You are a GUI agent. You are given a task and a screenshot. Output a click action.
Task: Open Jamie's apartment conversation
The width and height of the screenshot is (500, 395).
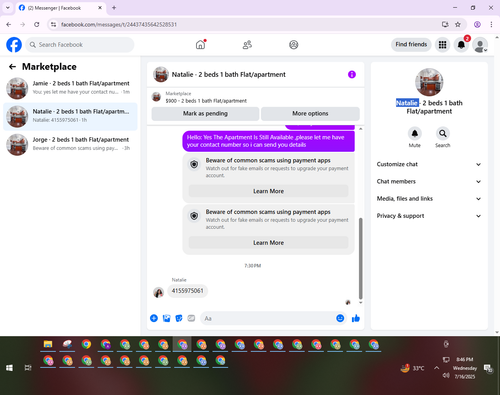[70, 88]
